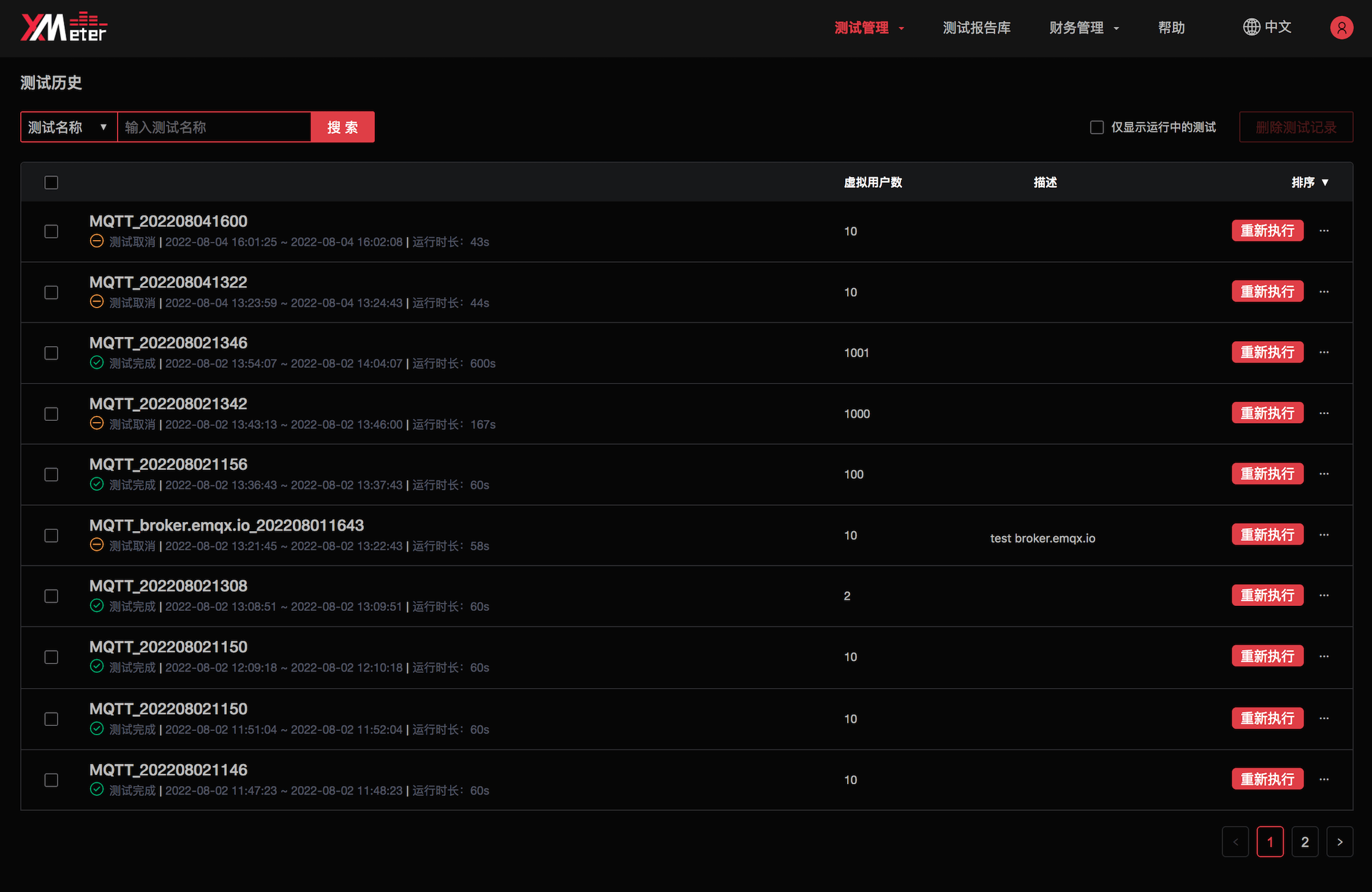The image size is (1372, 892).
Task: Click completed status icon of MQTT_202208021308
Action: click(97, 605)
